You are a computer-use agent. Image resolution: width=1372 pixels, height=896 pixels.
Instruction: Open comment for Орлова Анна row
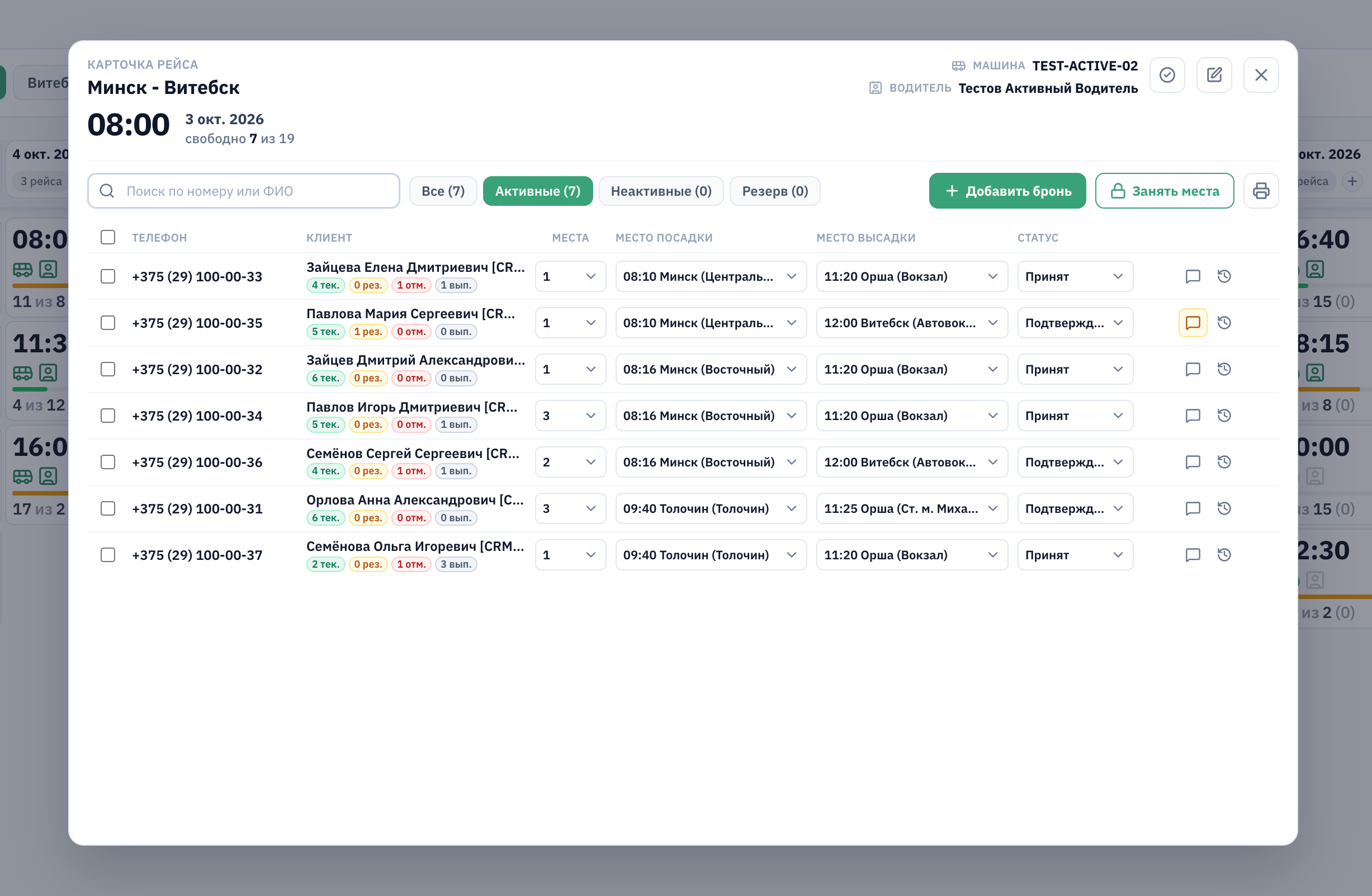click(x=1193, y=508)
